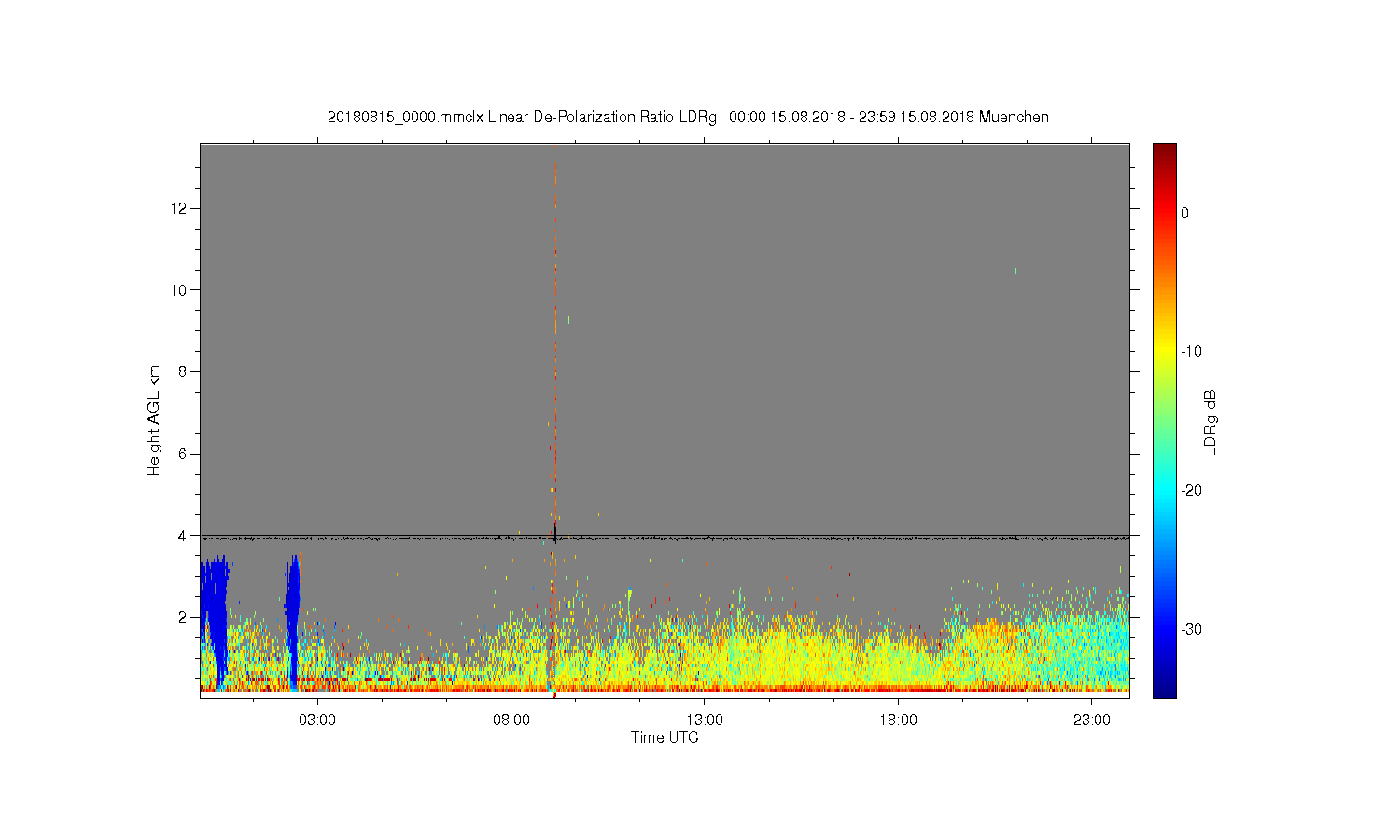Click the height tick label 12
1400x840 pixels.
pos(180,208)
